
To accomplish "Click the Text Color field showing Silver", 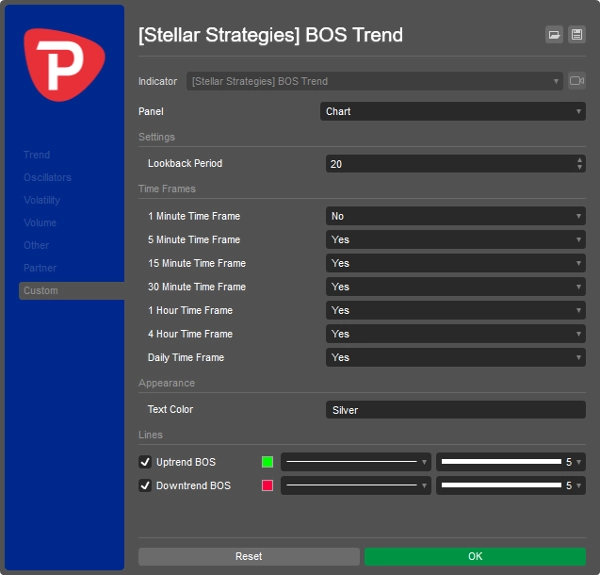I will [456, 410].
